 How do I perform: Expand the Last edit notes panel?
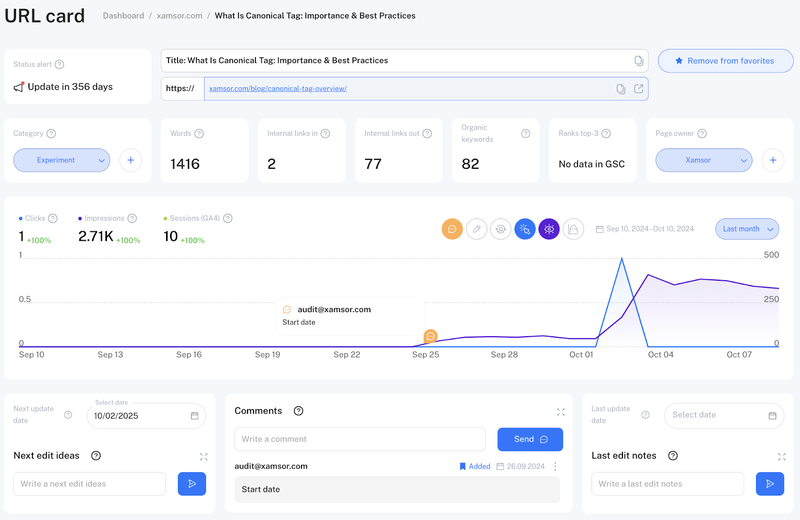click(x=782, y=457)
